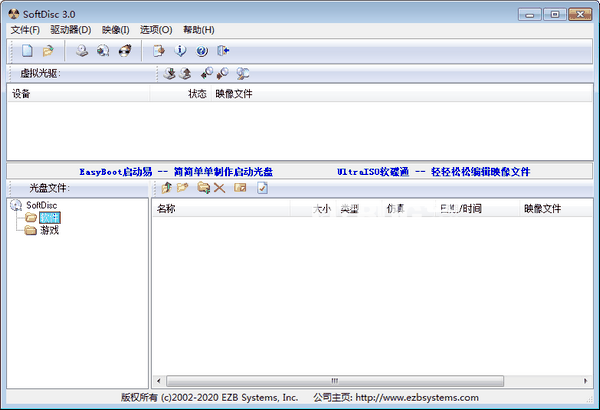Click the disc with green arrow icon
600x410 pixels.
click(103, 51)
